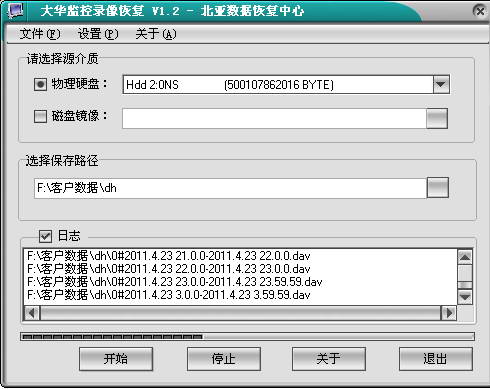Click the 停止 button
490x389 pixels.
click(224, 359)
